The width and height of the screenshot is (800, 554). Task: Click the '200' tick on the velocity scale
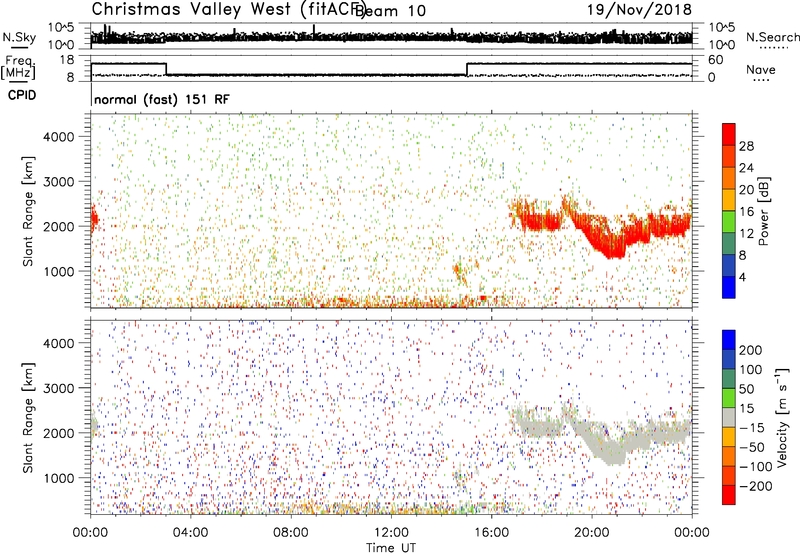(751, 350)
